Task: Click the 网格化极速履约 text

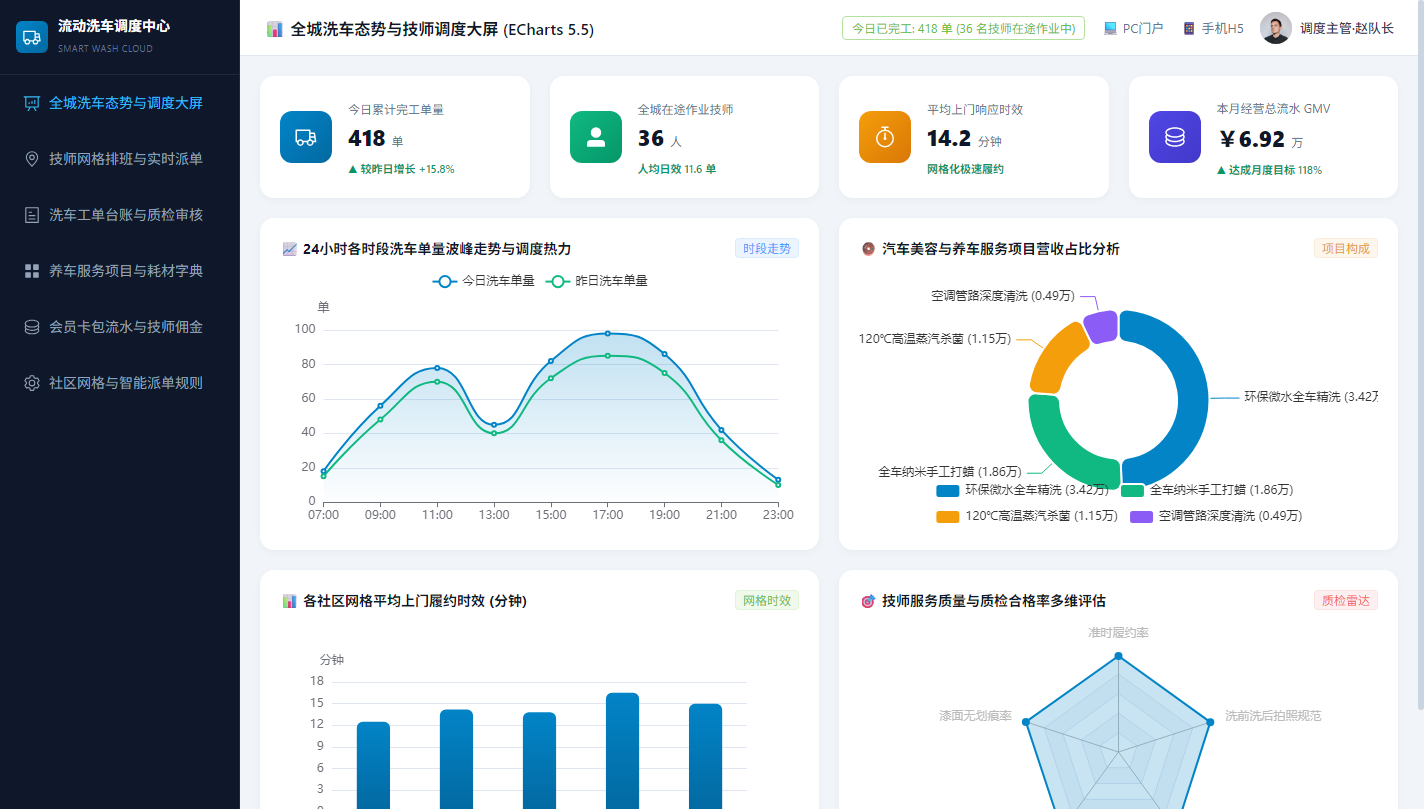Action: coord(965,169)
